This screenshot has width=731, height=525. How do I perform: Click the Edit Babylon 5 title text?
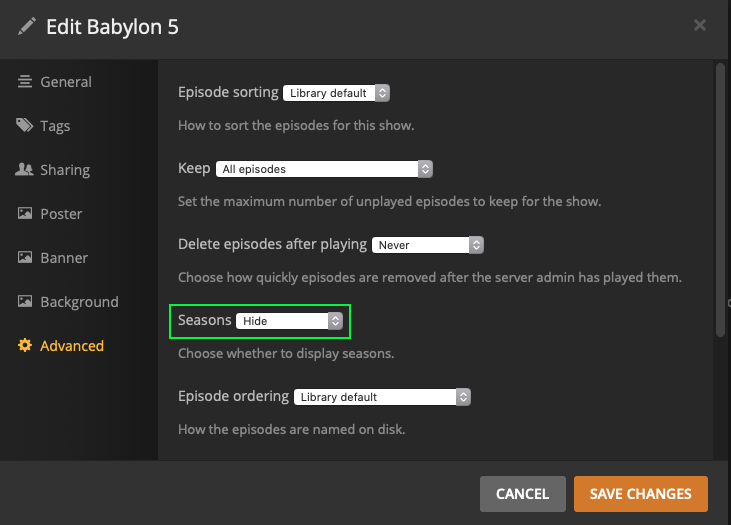click(112, 27)
